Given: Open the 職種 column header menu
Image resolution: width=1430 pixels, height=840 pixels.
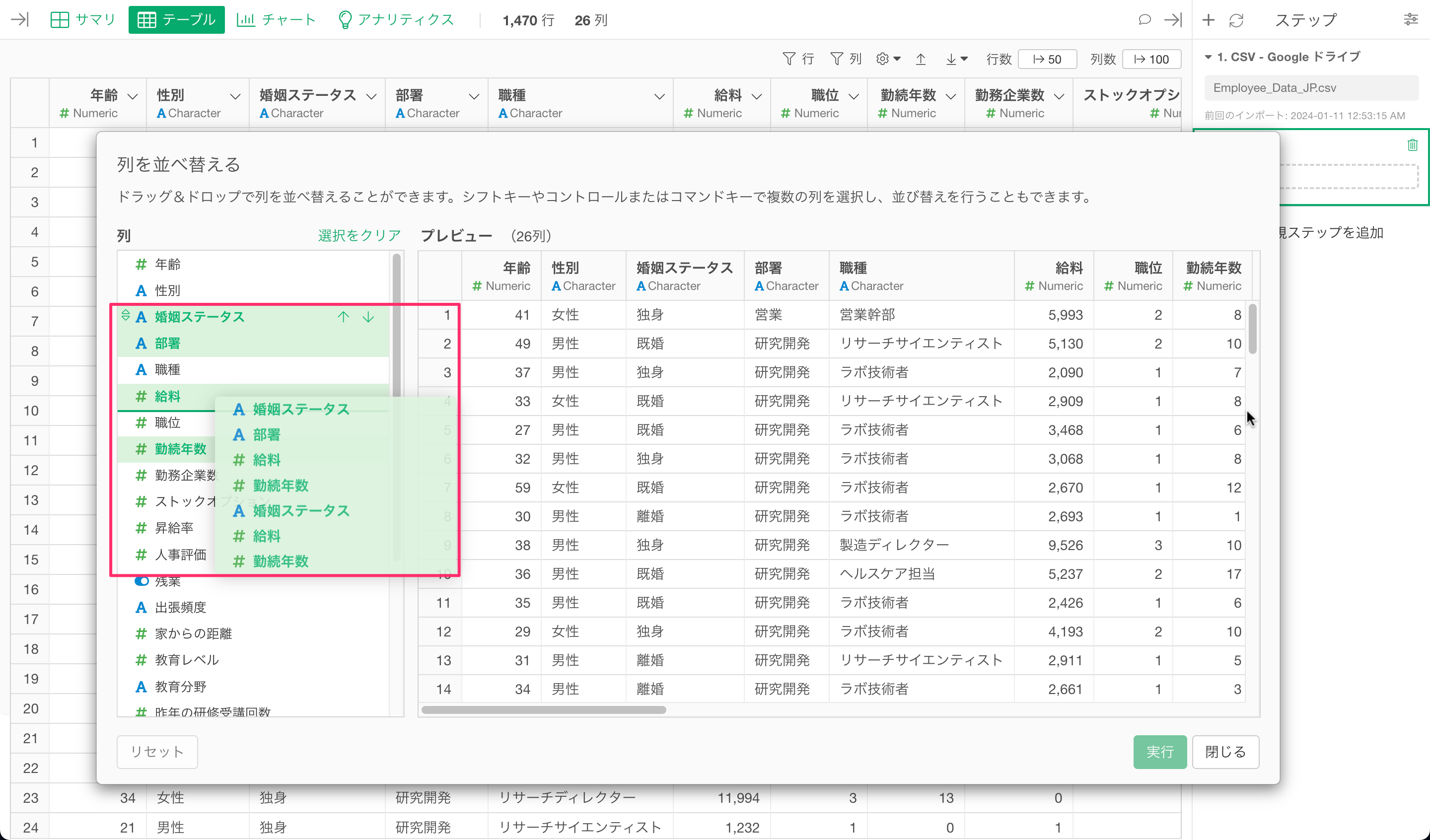Looking at the screenshot, I should [x=659, y=96].
